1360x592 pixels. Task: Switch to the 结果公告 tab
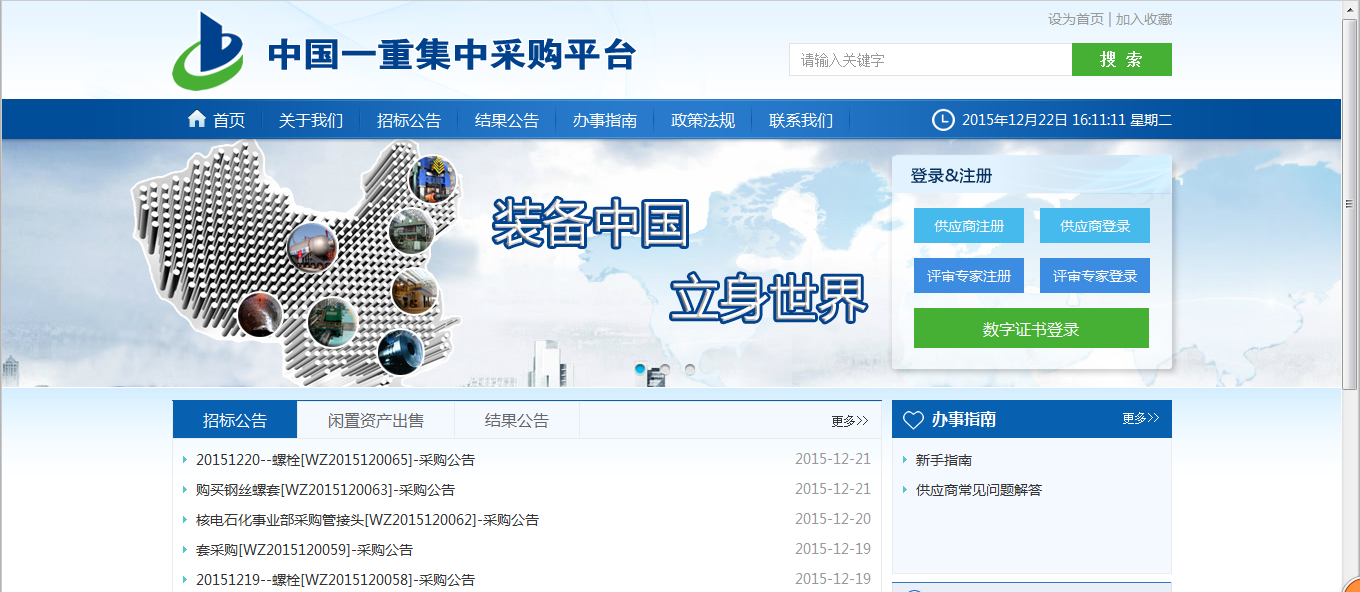point(516,419)
